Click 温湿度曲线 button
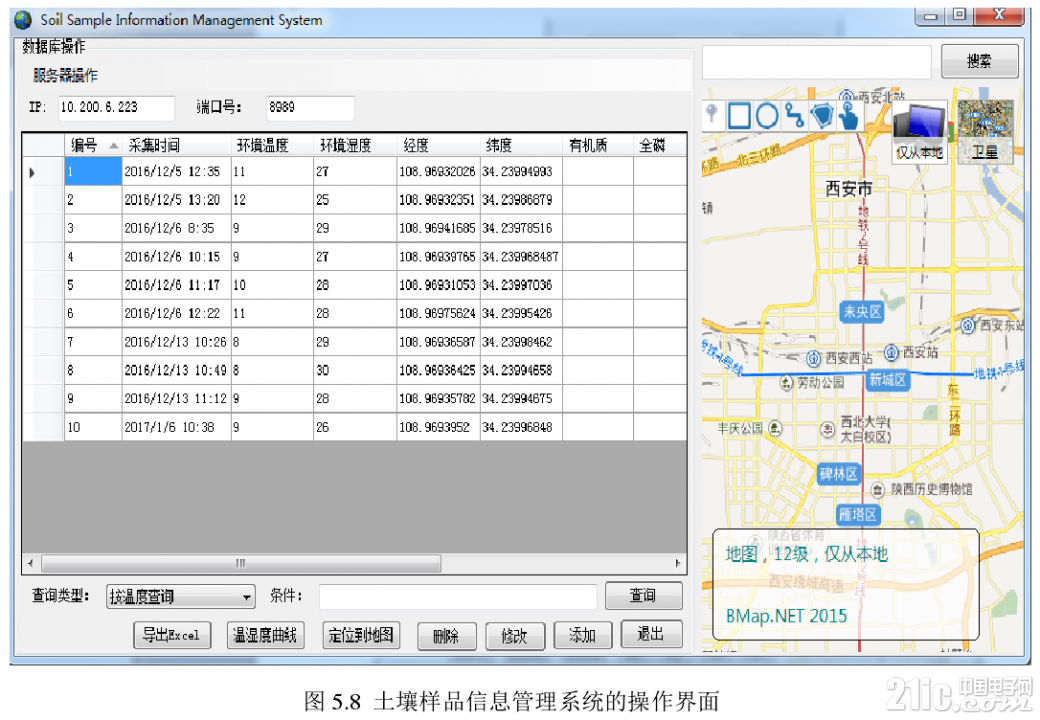 pyautogui.click(x=265, y=635)
